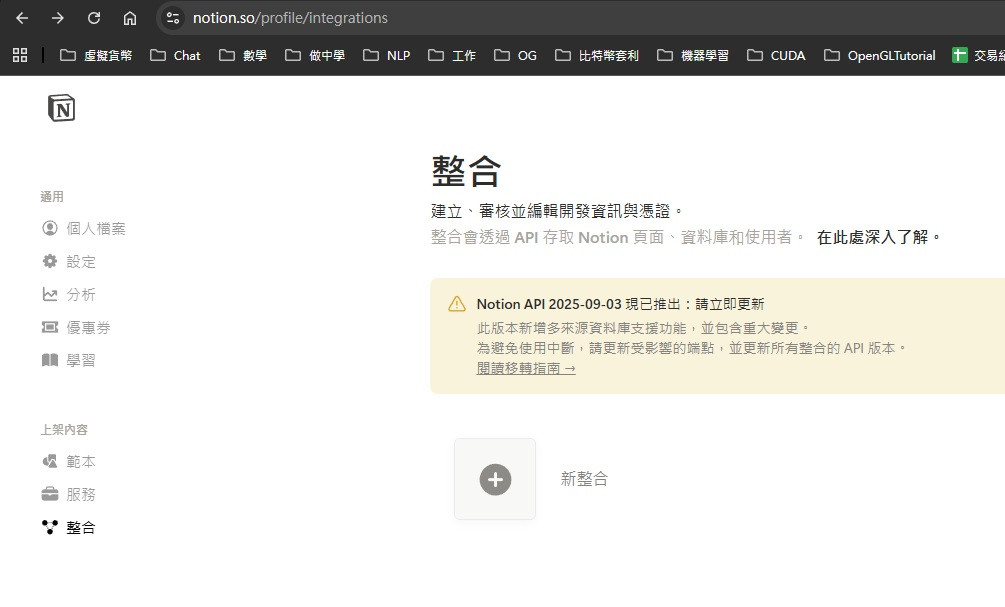The width and height of the screenshot is (1005, 607).
Task: Click the 新整合 label
Action: (x=584, y=479)
